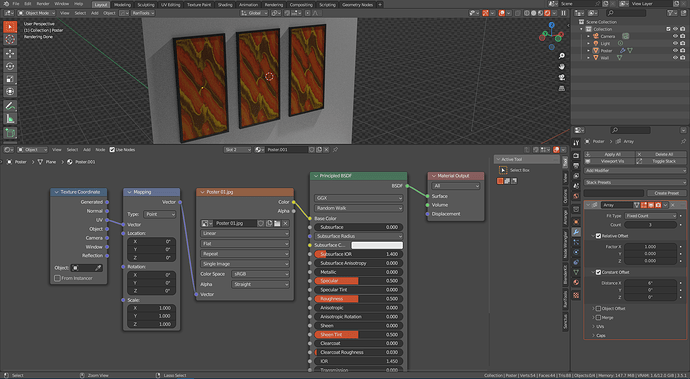Viewport: 690px width, 379px height.
Task: Toggle From Instancer checkbox
Action: [x=57, y=278]
